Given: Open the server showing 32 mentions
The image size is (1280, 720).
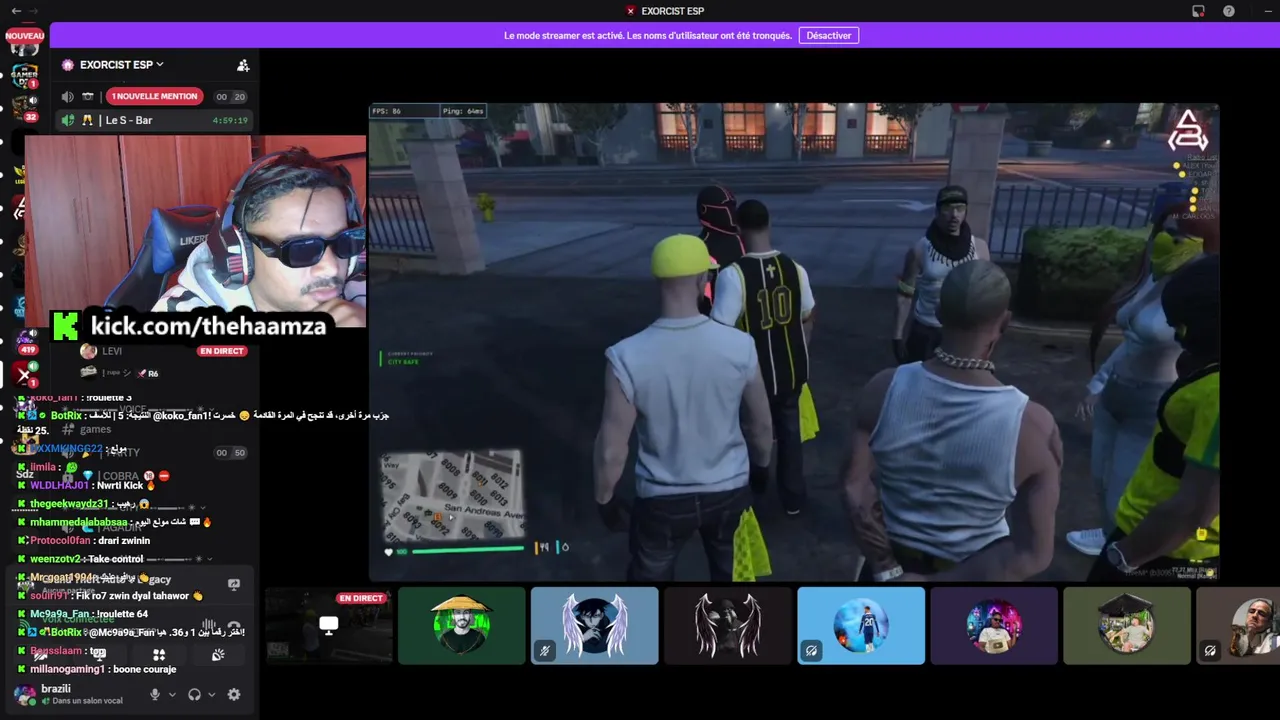Looking at the screenshot, I should pos(25,107).
